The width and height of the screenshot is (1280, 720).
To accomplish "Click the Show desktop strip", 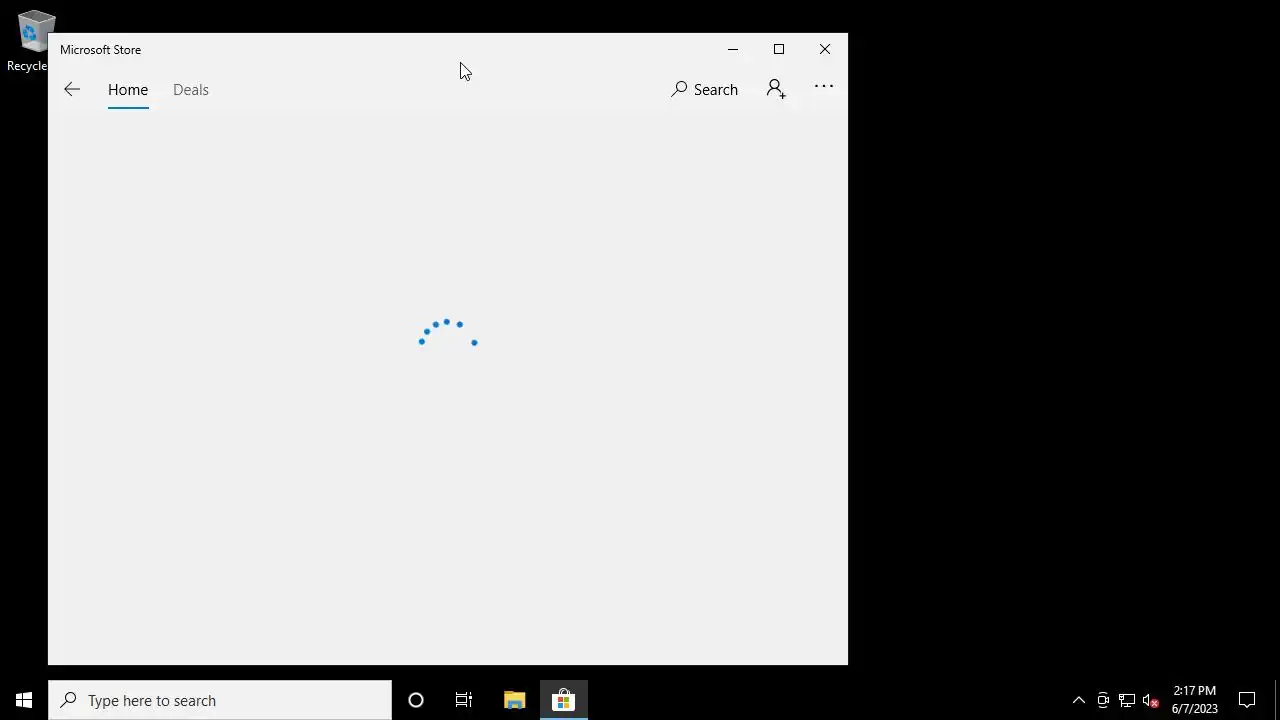I will tap(1277, 700).
